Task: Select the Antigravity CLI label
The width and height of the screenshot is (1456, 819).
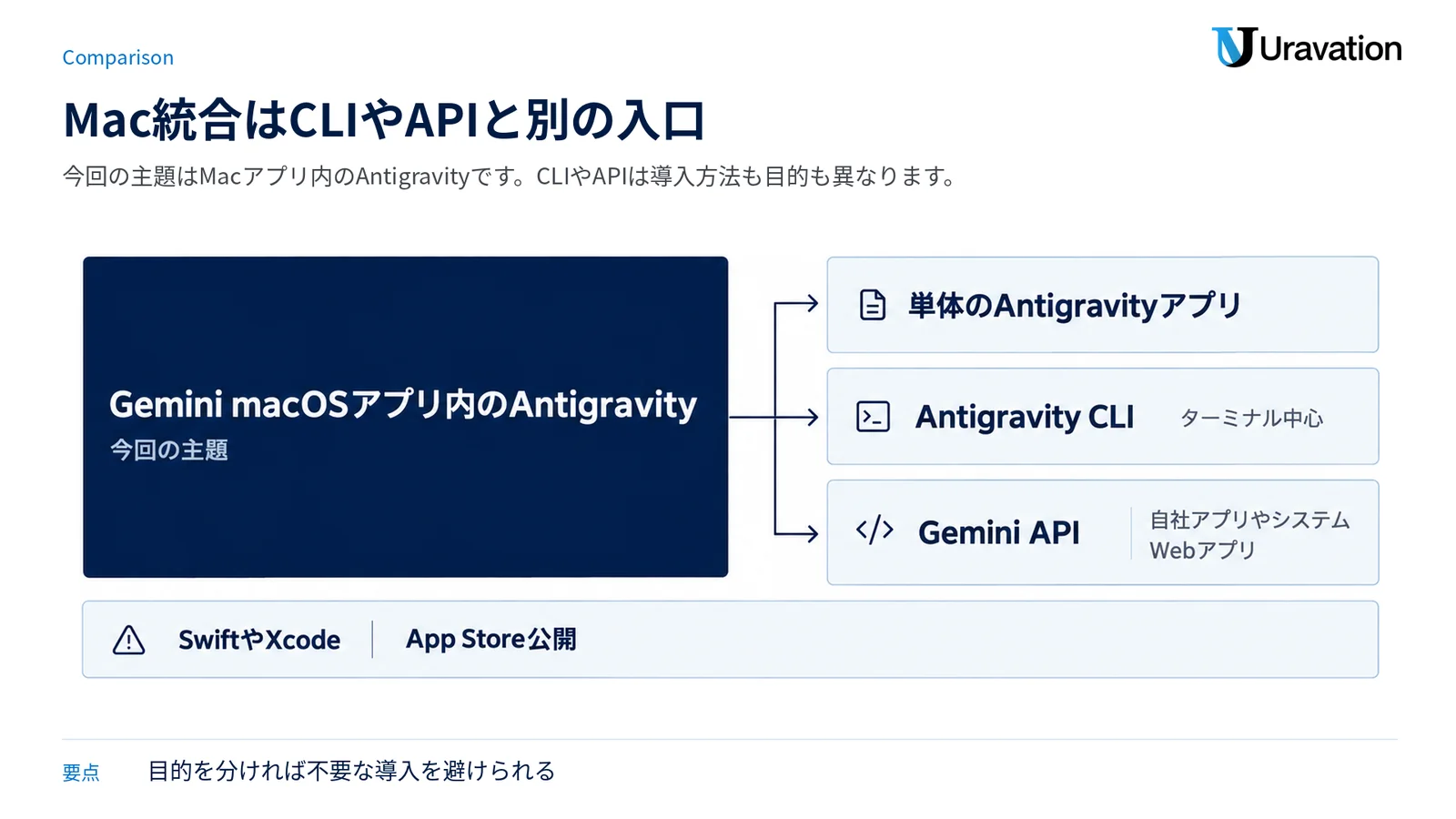Action: 1025,417
